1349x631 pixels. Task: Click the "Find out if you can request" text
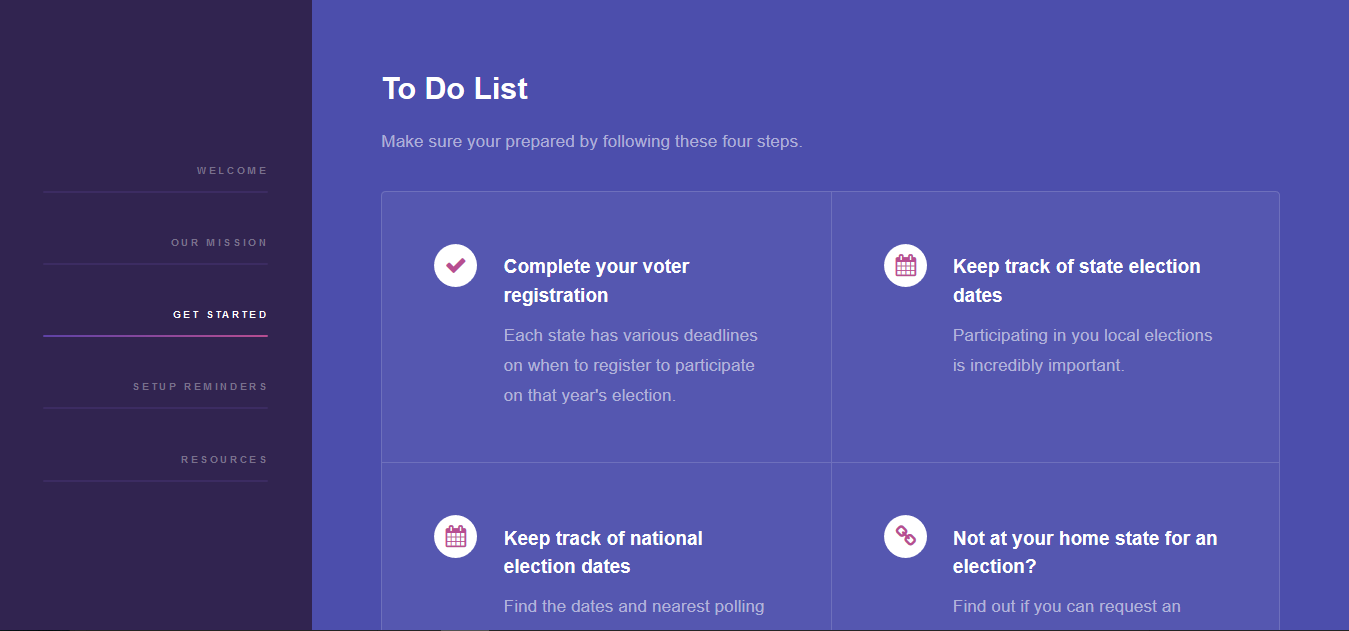pyautogui.click(x=1066, y=606)
